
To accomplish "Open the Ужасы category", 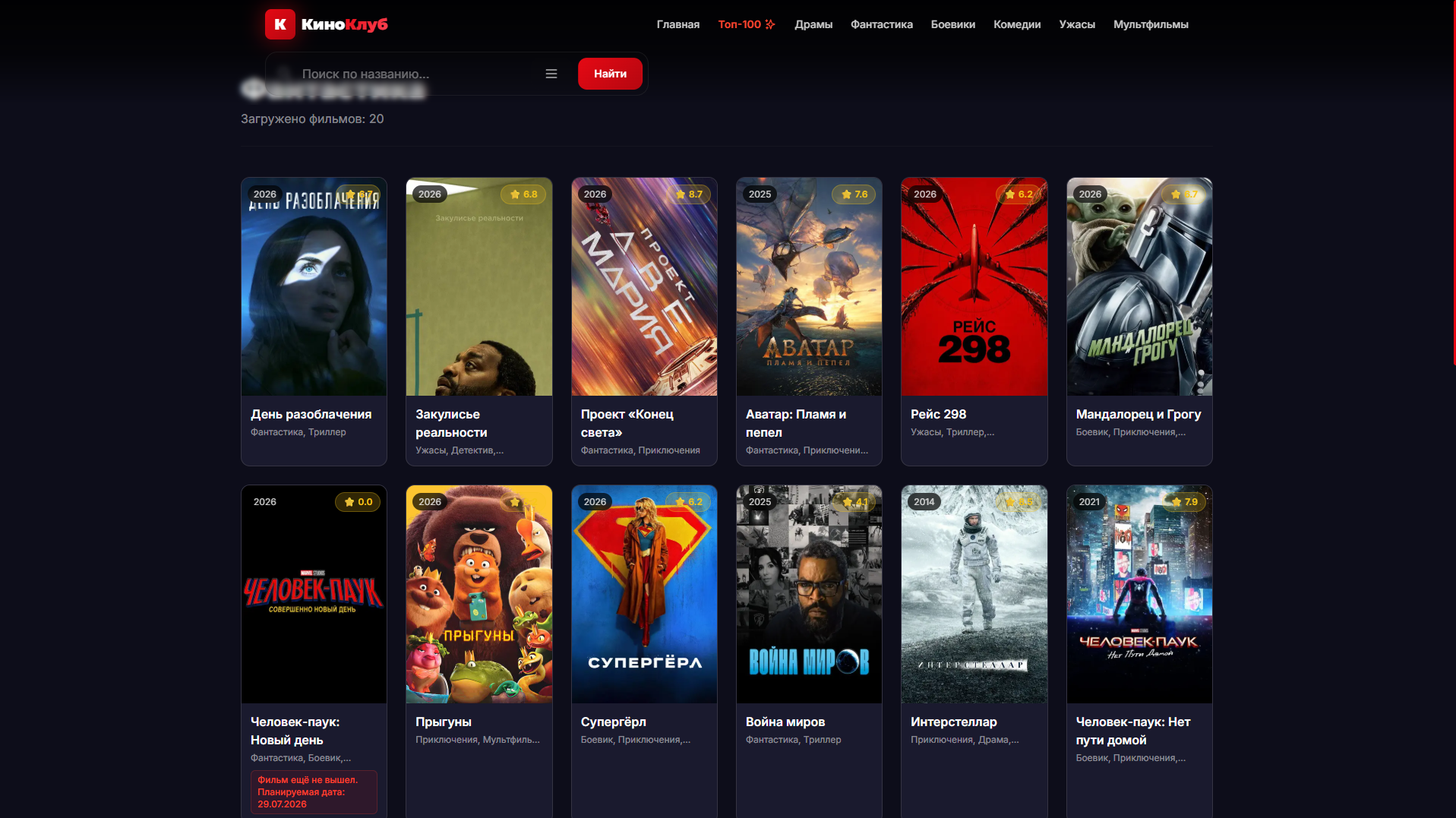I will (1077, 24).
